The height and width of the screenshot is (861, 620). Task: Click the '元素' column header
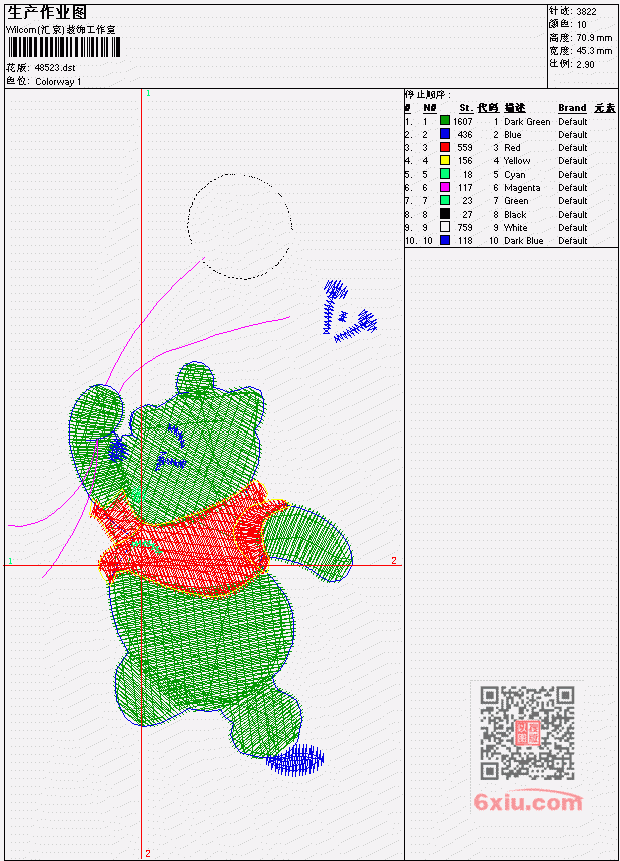[605, 108]
